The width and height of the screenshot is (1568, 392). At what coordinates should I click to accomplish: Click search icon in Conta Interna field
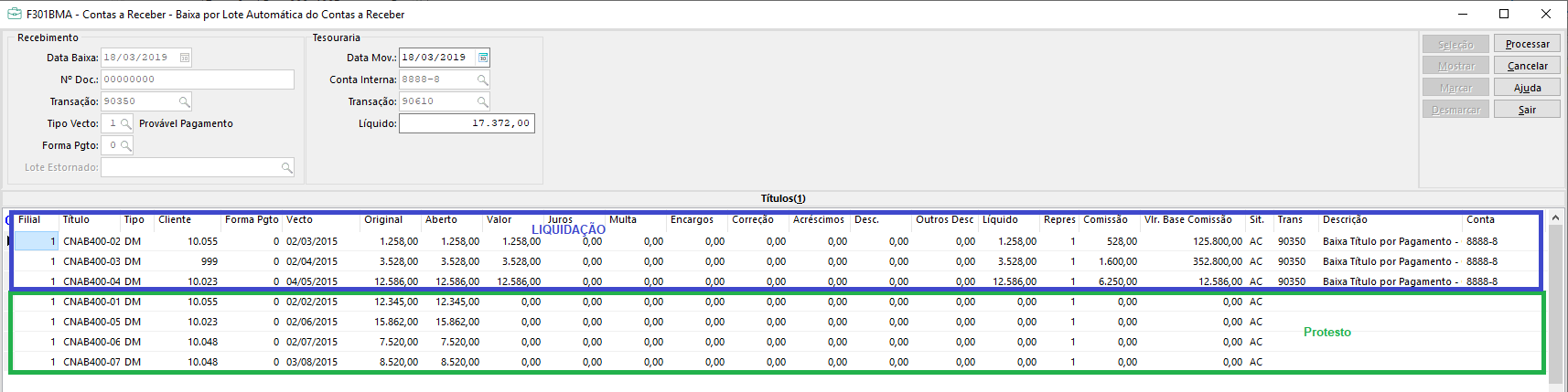(482, 79)
